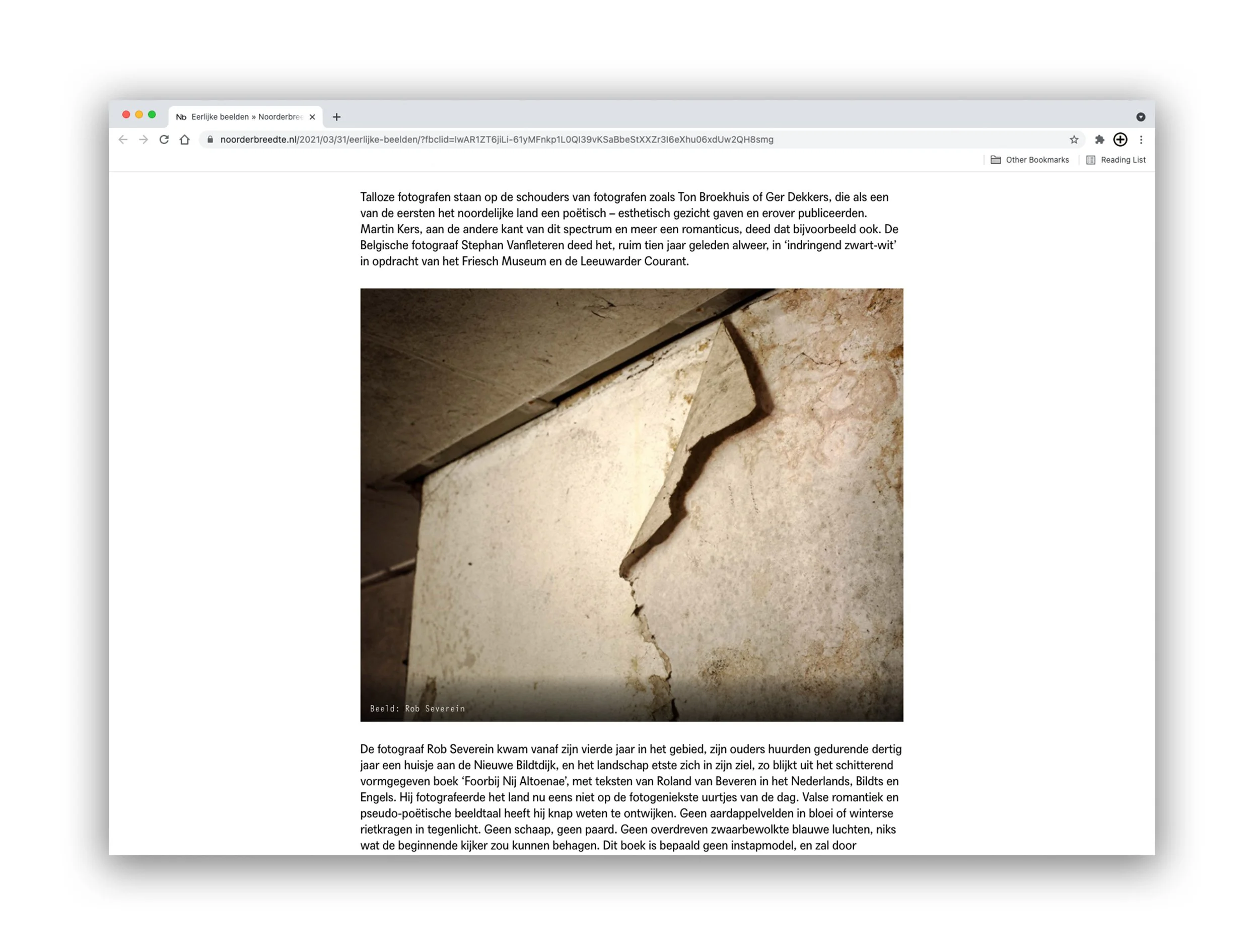
Task: Open a new tab
Action: point(336,117)
